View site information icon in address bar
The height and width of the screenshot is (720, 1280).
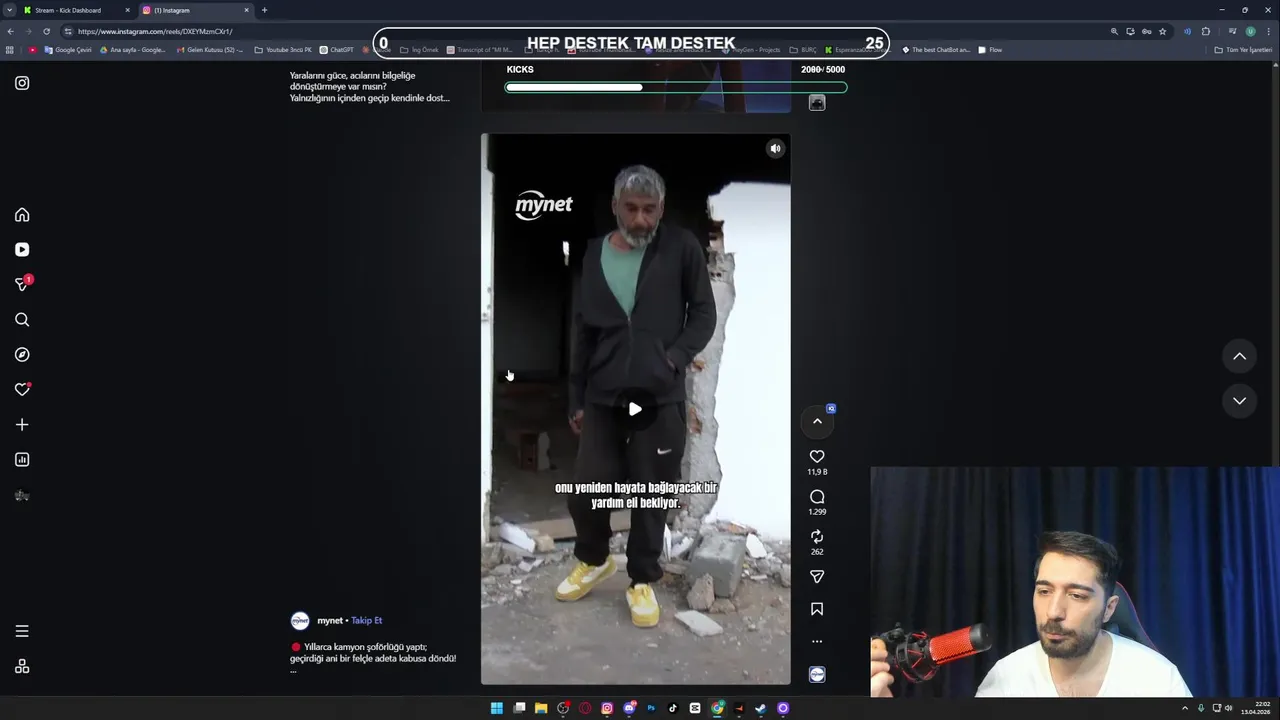pyautogui.click(x=68, y=31)
